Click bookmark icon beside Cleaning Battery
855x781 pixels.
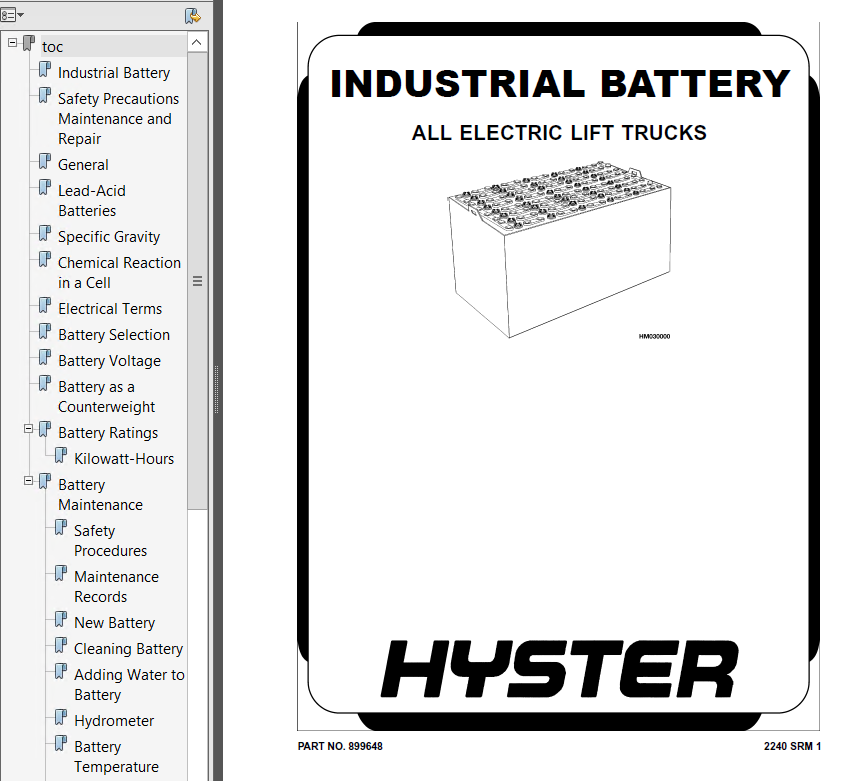pyautogui.click(x=61, y=646)
